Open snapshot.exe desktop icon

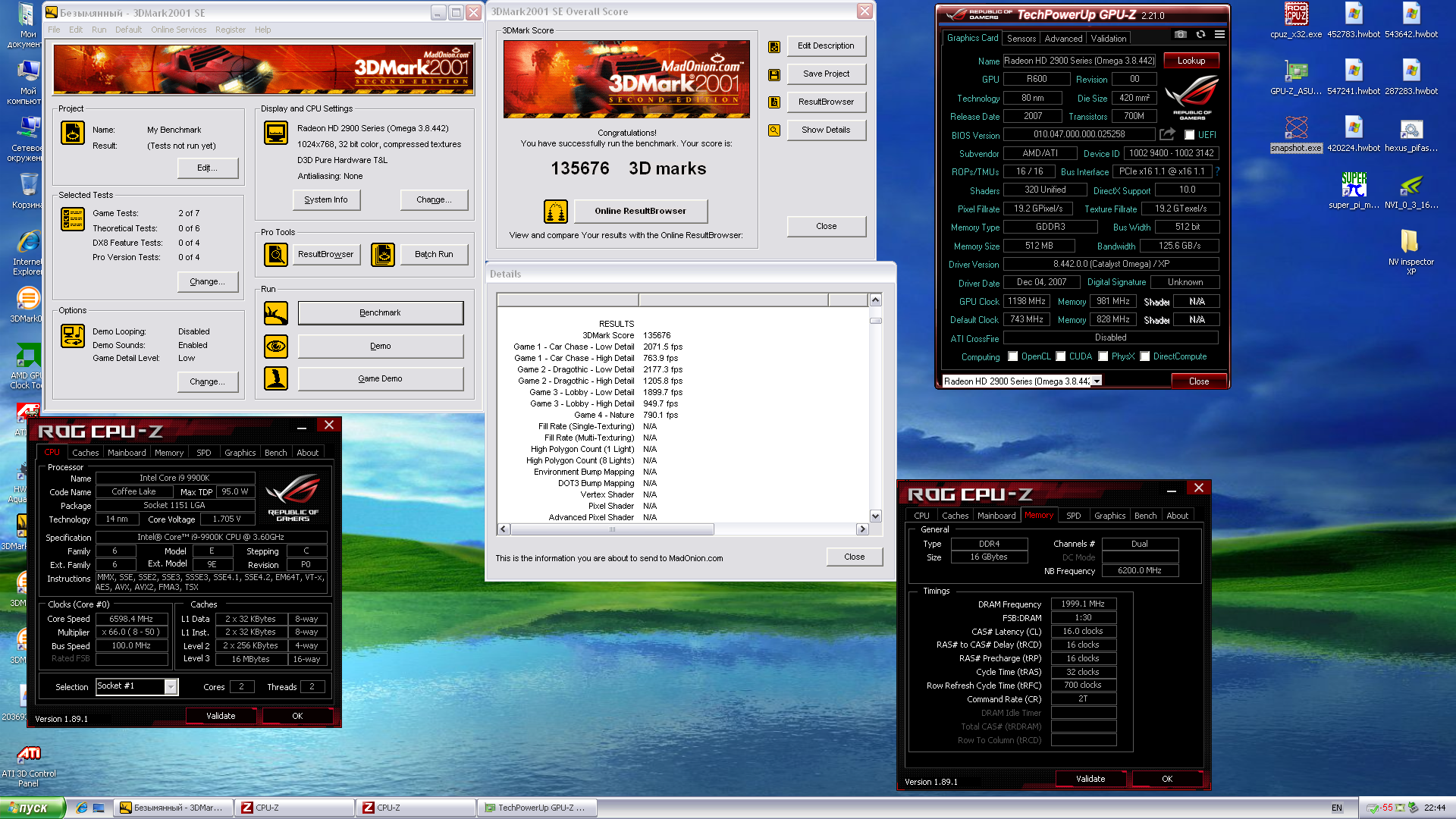[x=1296, y=134]
